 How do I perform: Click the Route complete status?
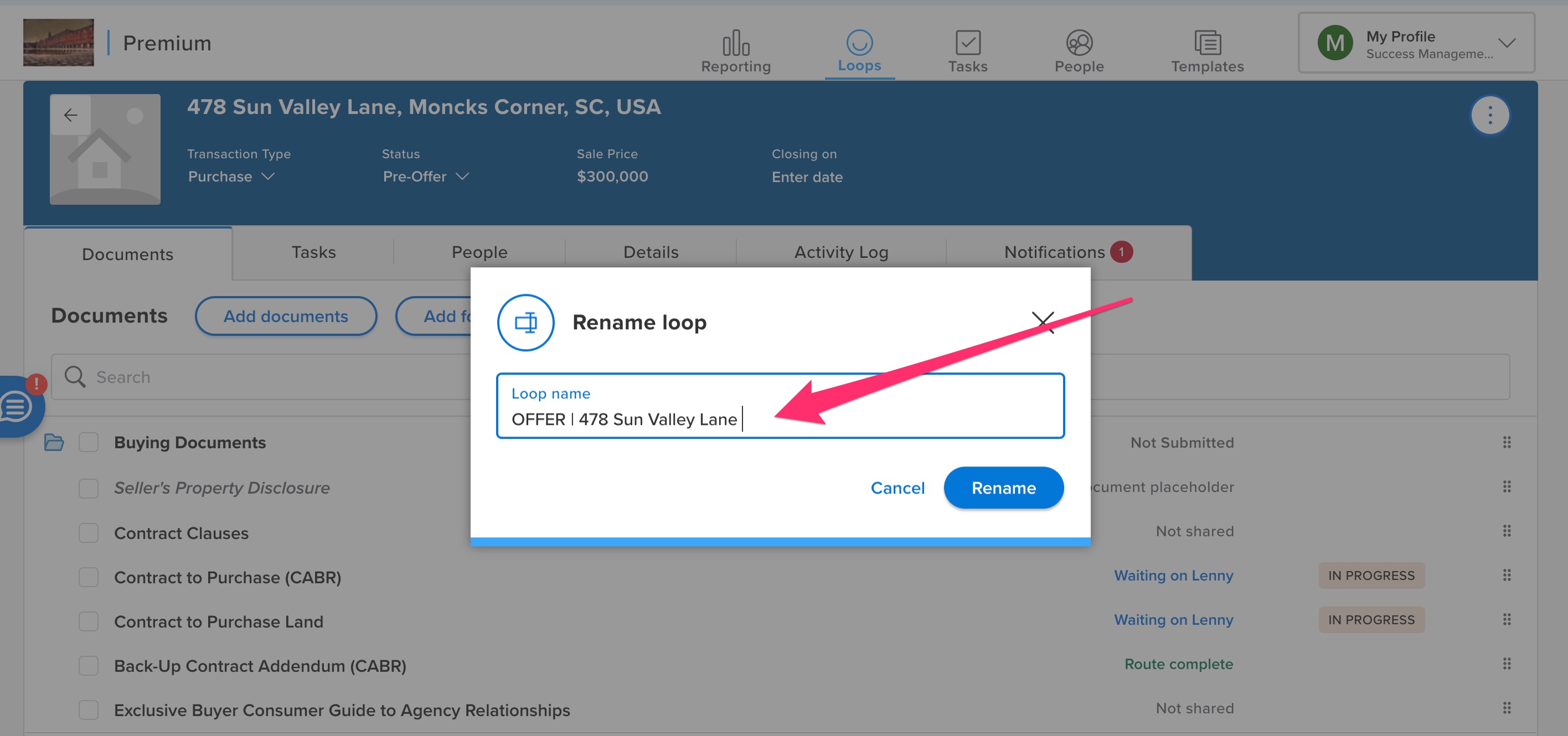1178,664
